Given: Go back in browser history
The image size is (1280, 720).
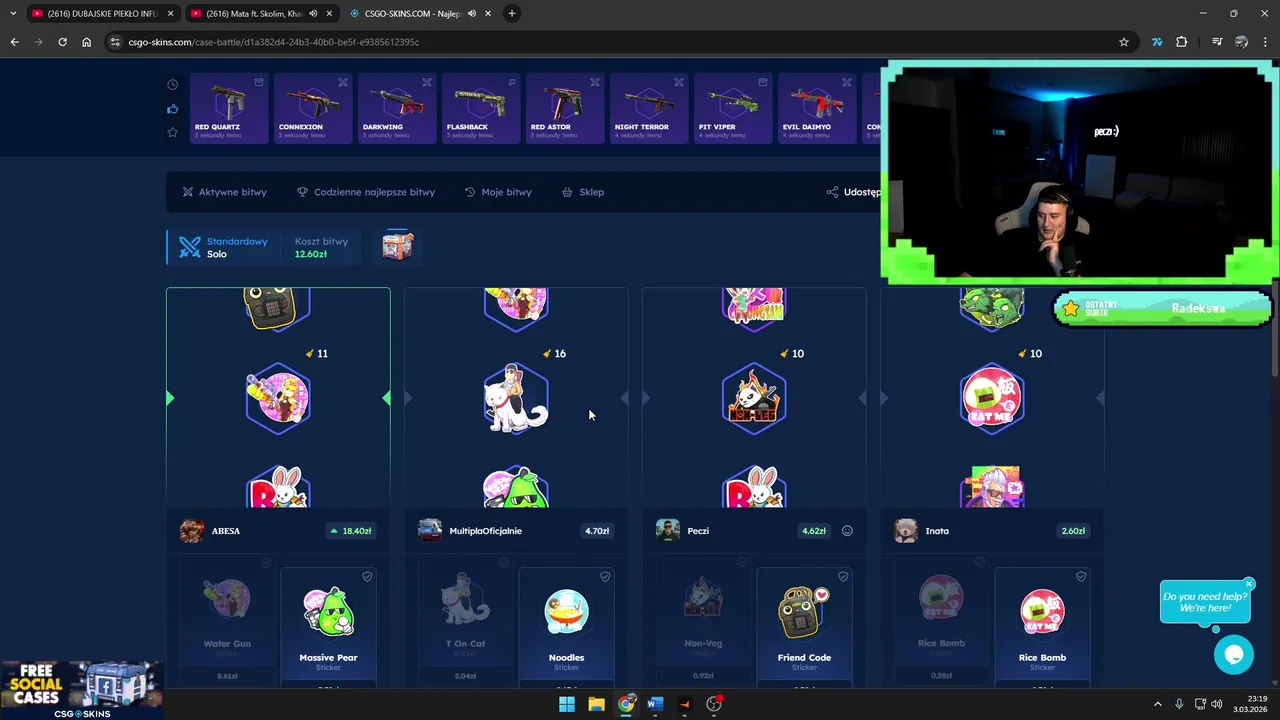Looking at the screenshot, I should pyautogui.click(x=14, y=42).
